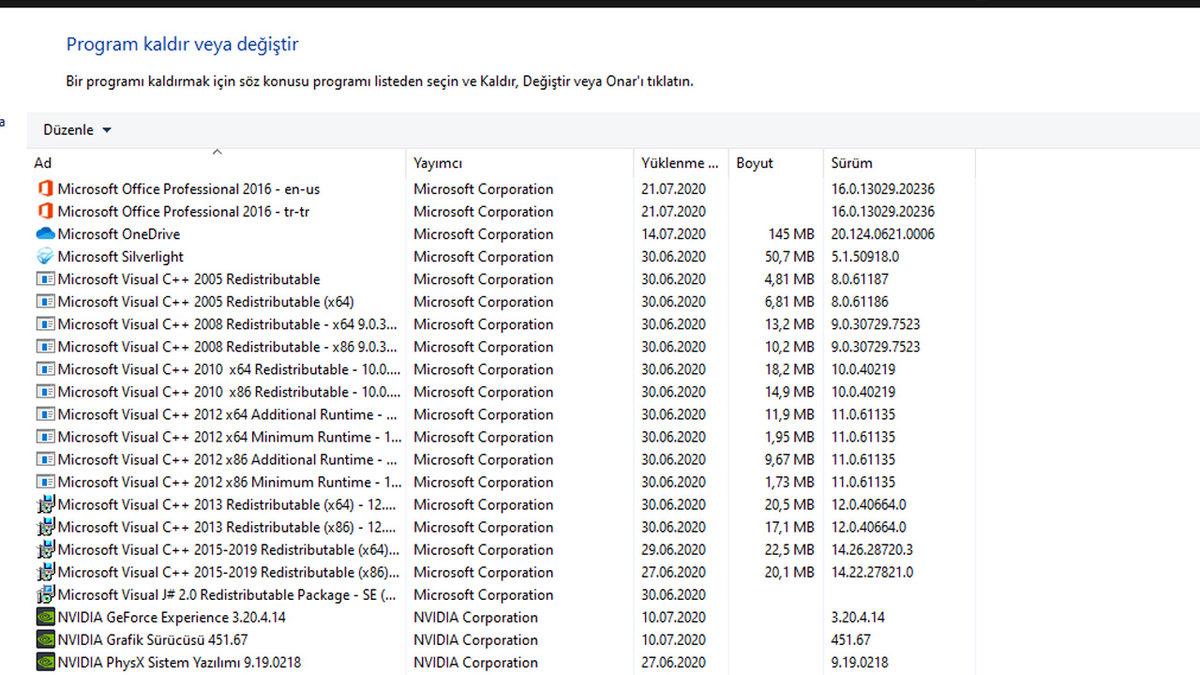Click the Visual C++ 2013 Redistributable (x64) icon
This screenshot has width=1200, height=675.
pyautogui.click(x=45, y=505)
